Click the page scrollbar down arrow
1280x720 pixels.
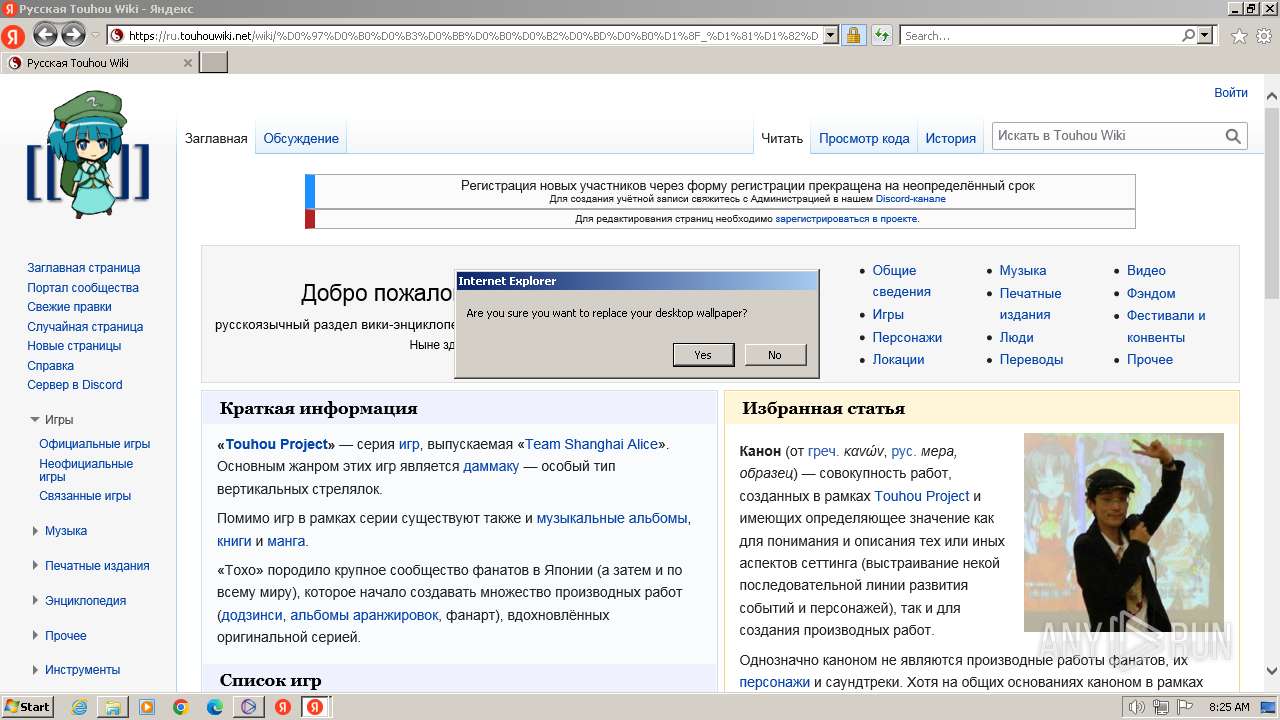tap(1272, 671)
